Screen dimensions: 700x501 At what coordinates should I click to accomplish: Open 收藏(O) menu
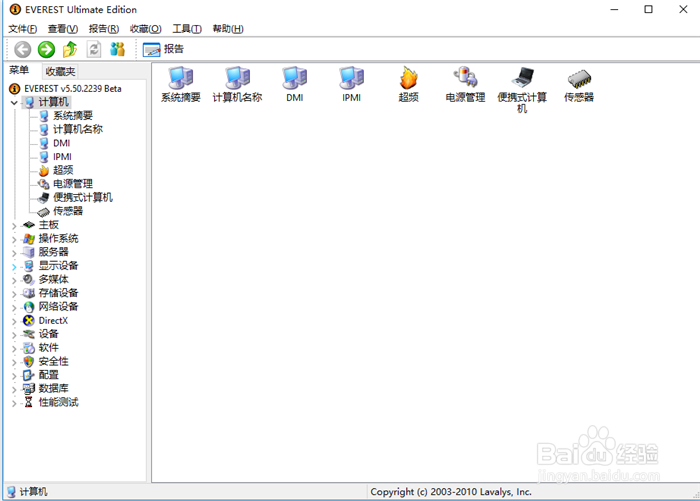click(146, 29)
